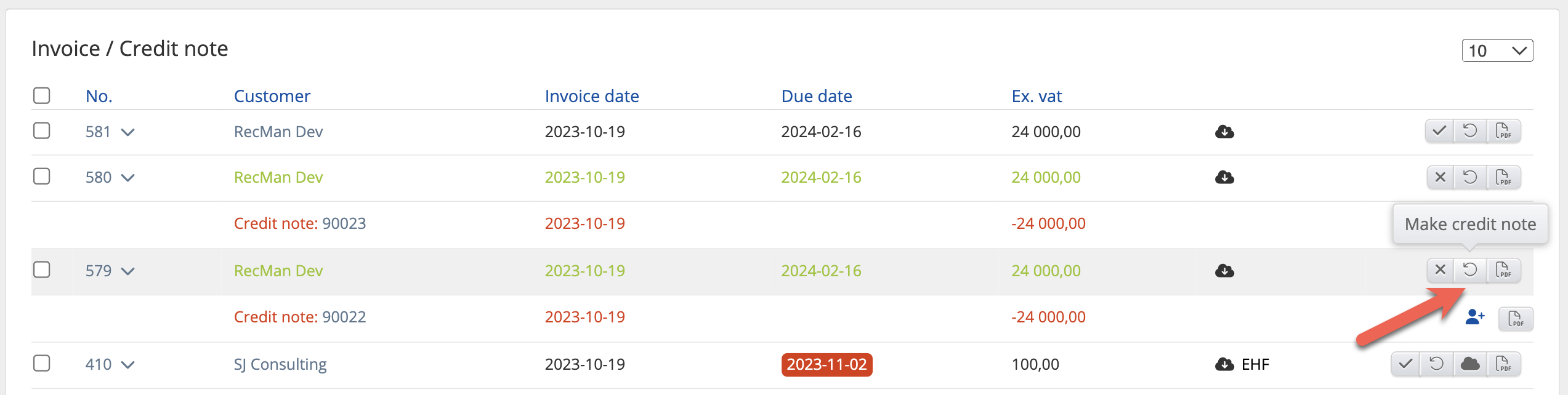Expand the chevron beside invoice 410
Image resolution: width=1568 pixels, height=395 pixels.
point(127,365)
